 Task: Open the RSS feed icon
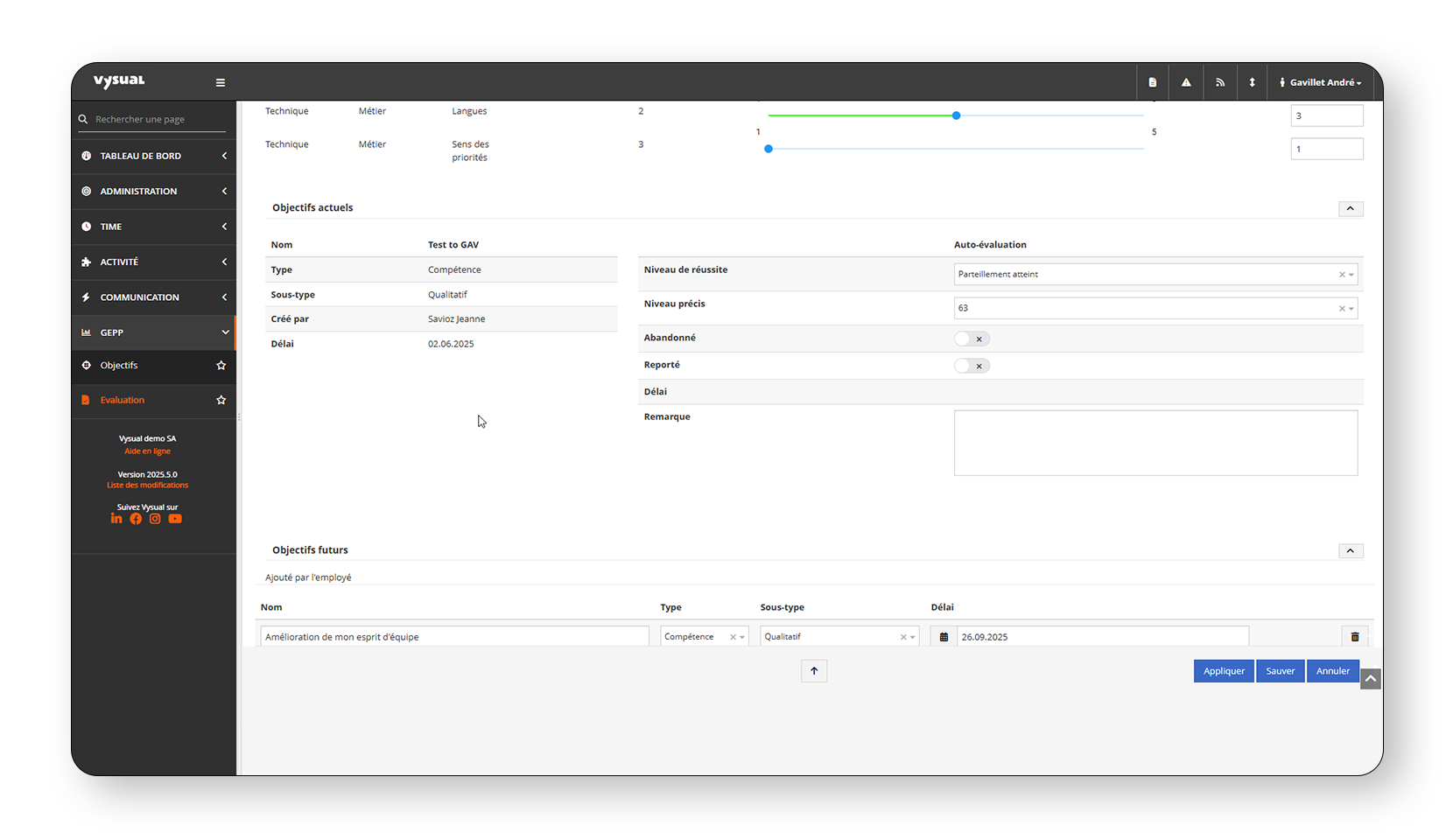point(1220,82)
